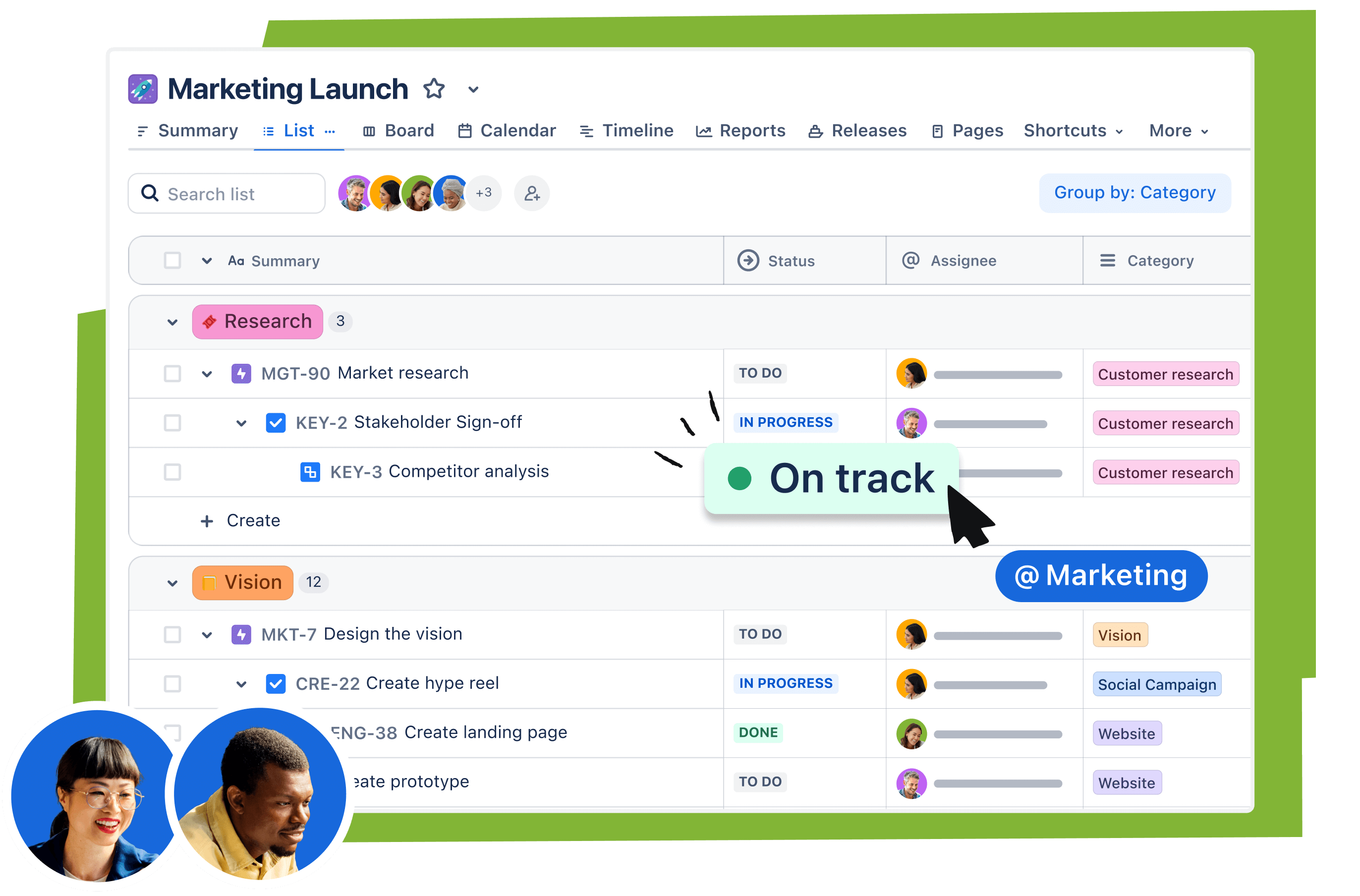Click the Reports view icon

[x=700, y=130]
